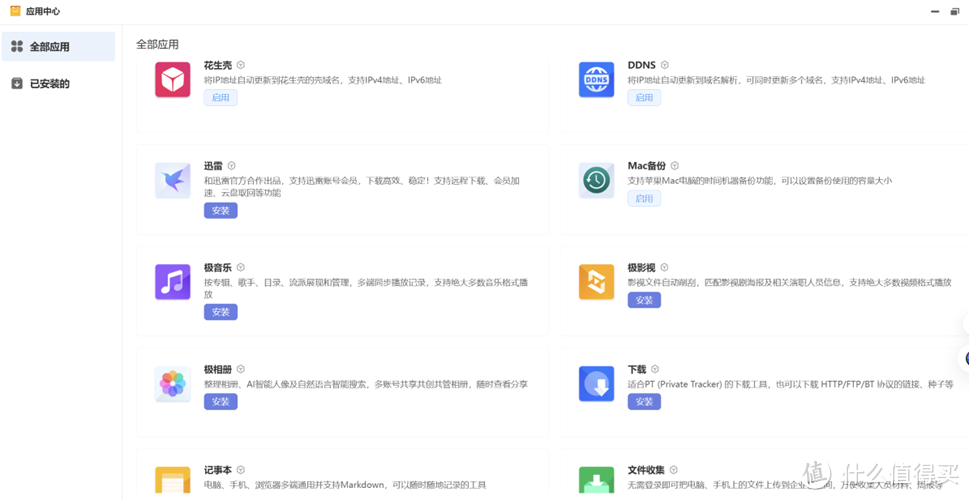The image size is (969, 500).
Task: Click the shield badge next to 迅雷
Action: (x=232, y=166)
